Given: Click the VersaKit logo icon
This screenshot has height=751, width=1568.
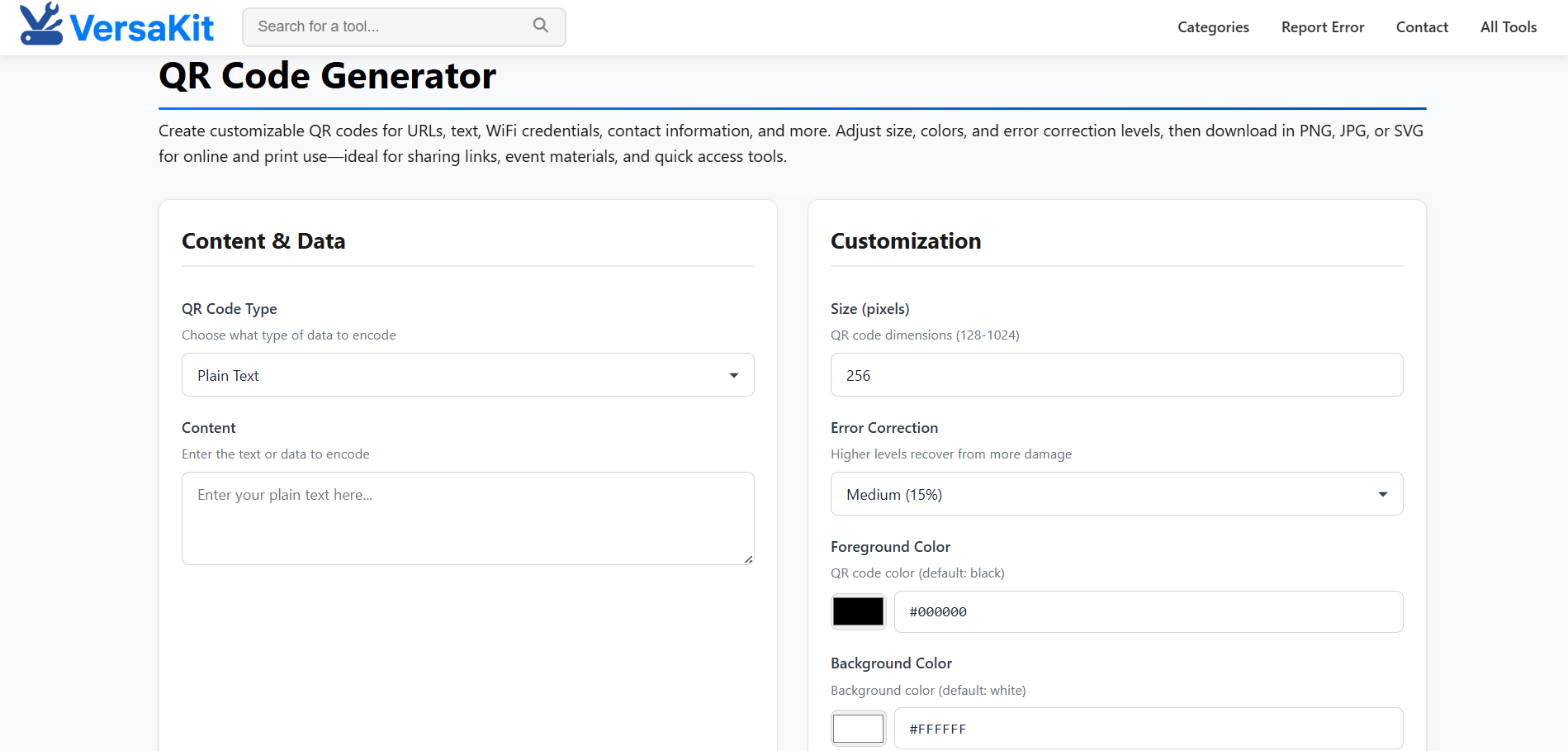Looking at the screenshot, I should pyautogui.click(x=41, y=24).
